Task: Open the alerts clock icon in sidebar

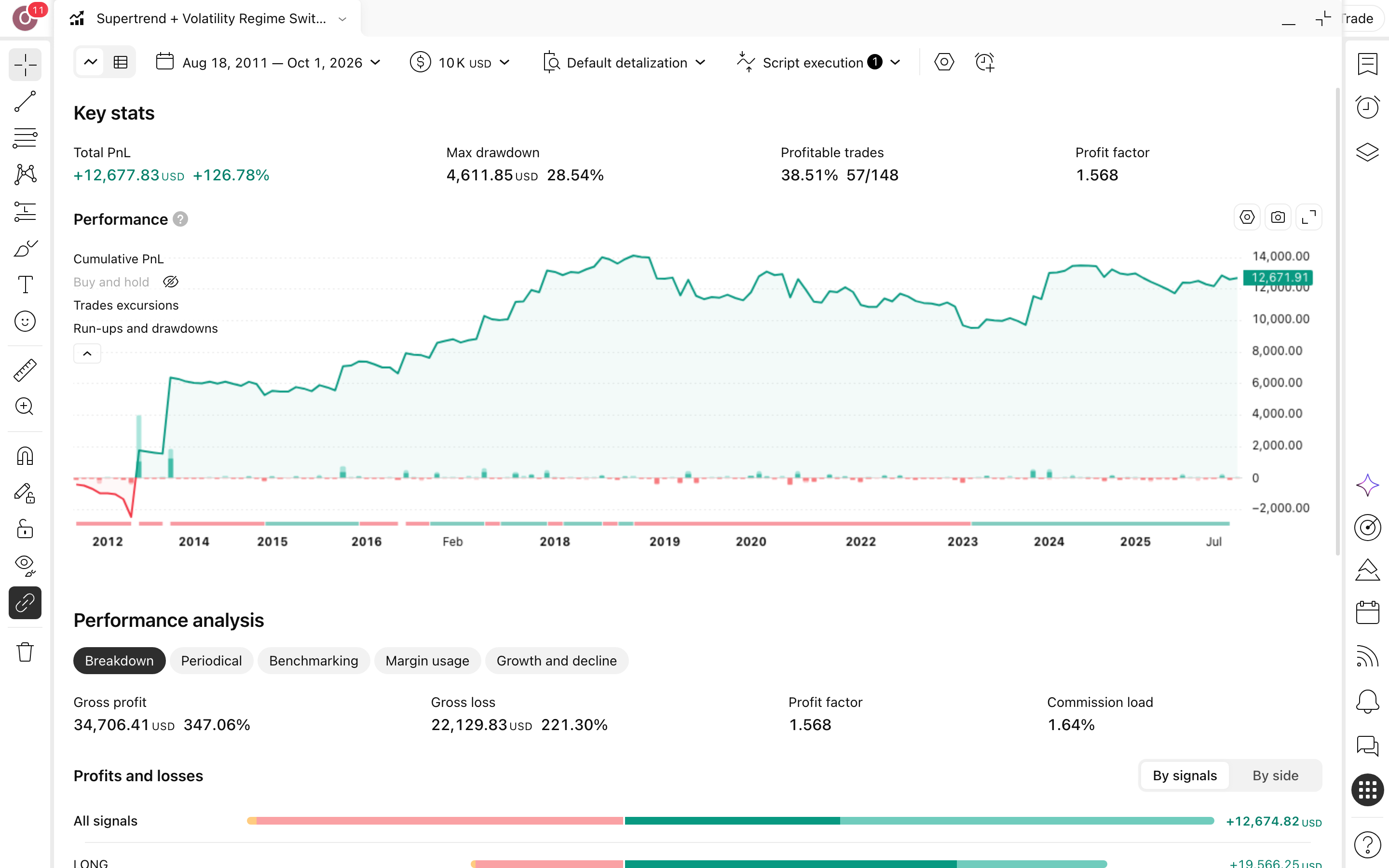Action: point(1367,108)
